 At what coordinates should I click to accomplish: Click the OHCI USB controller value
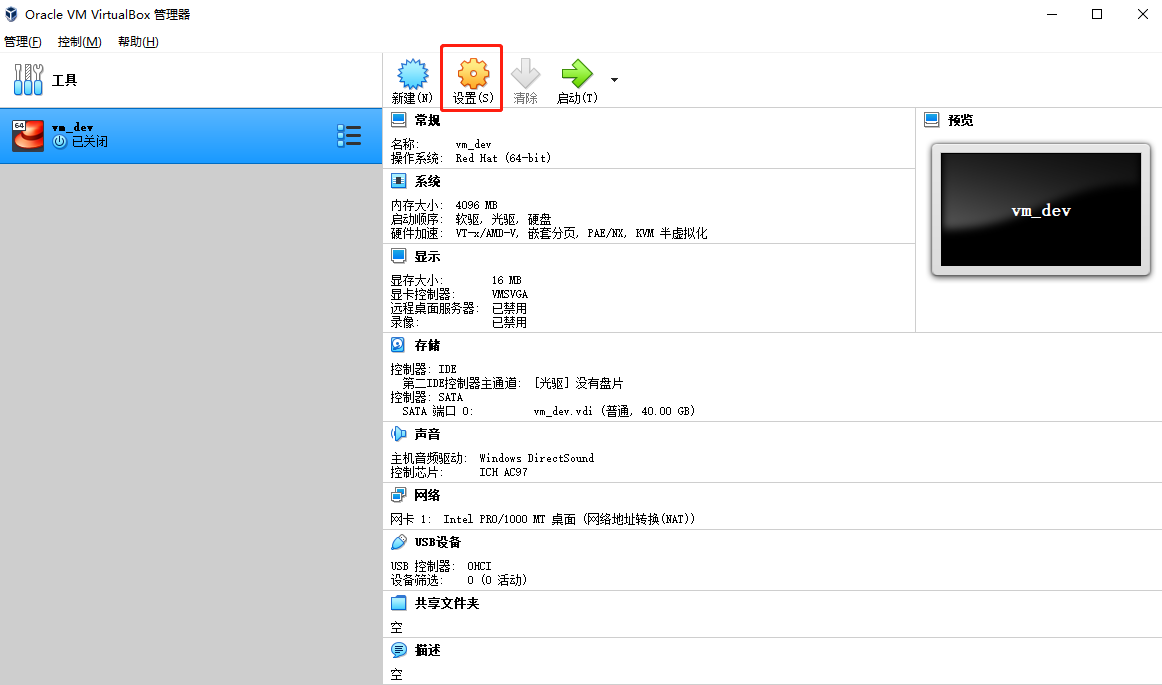click(x=479, y=566)
